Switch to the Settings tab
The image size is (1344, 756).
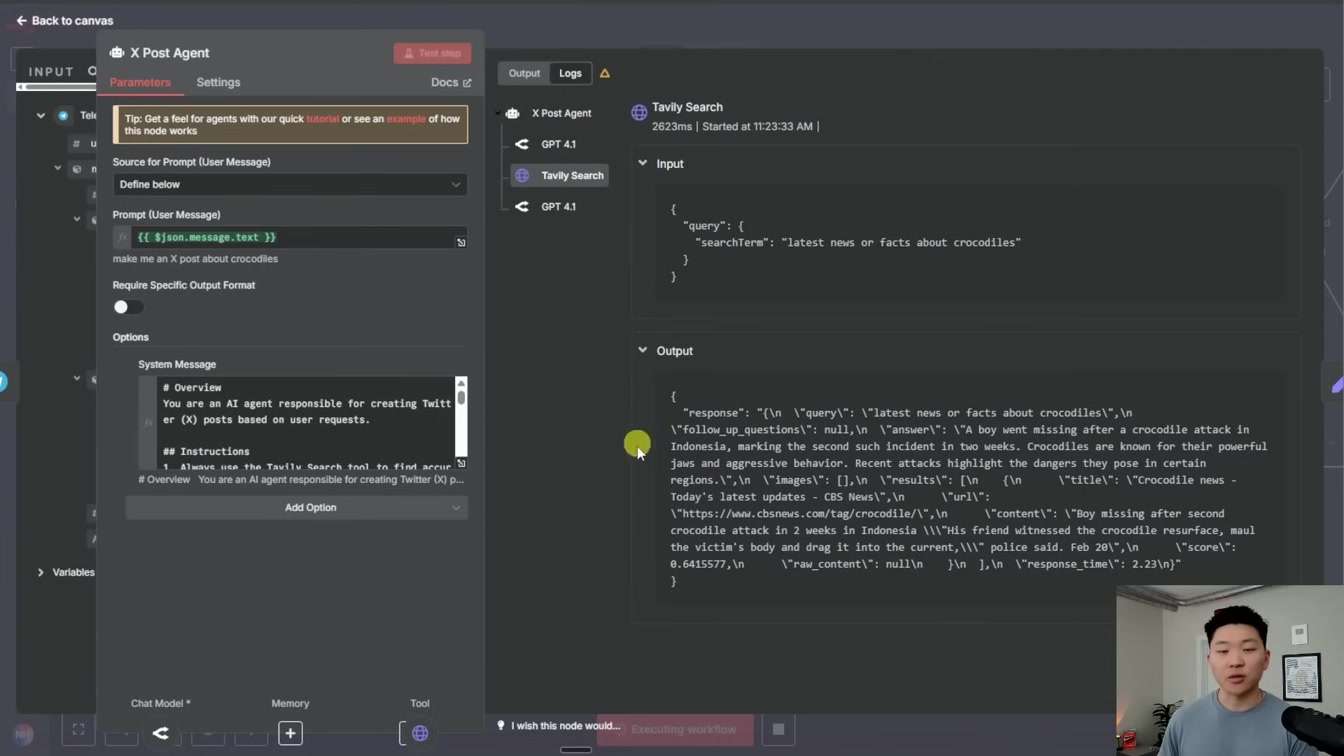click(218, 83)
